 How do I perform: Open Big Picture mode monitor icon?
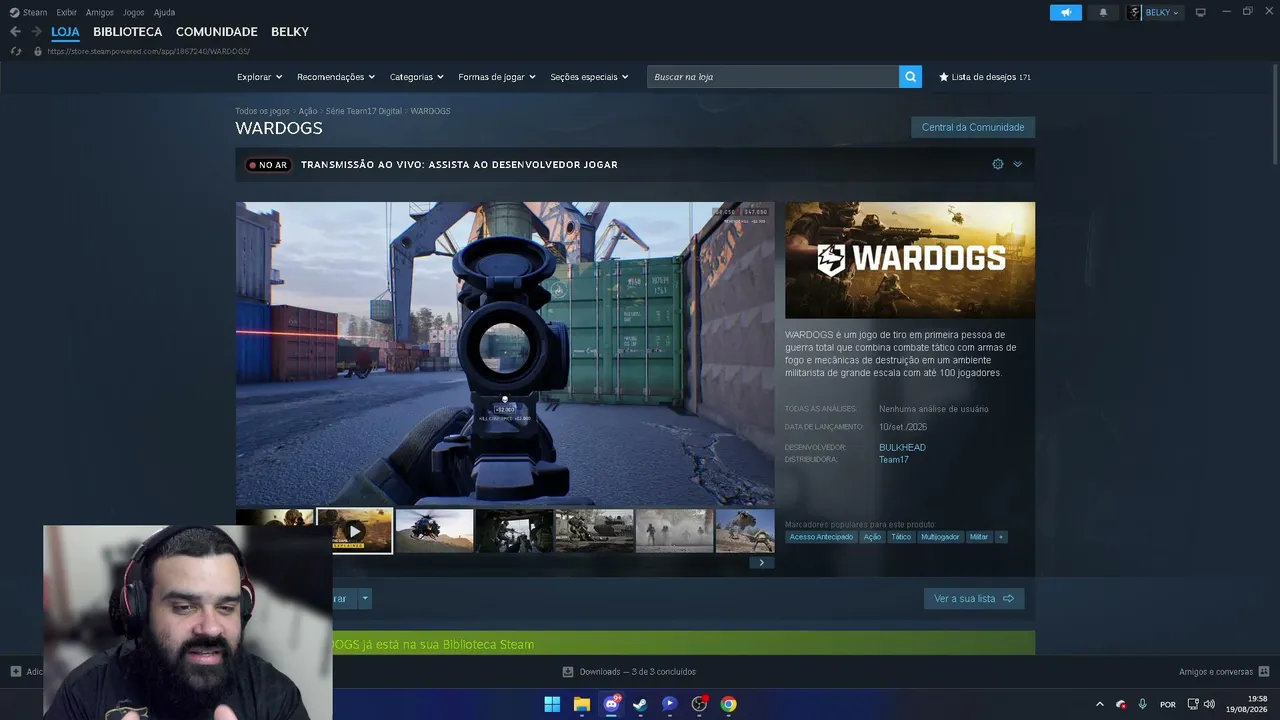point(1201,12)
